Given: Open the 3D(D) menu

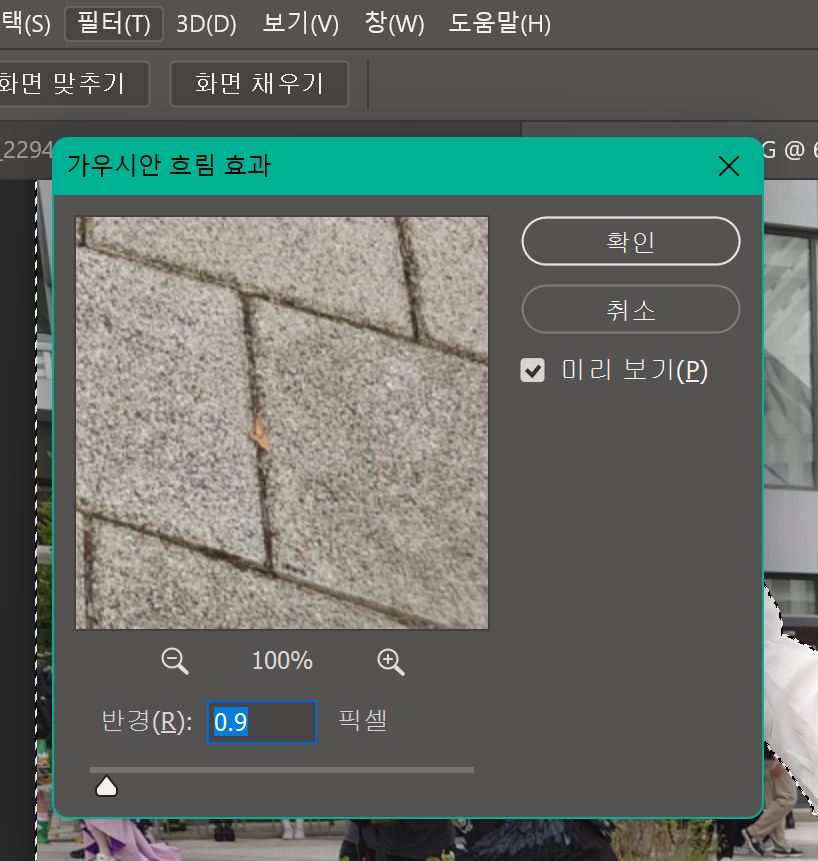Looking at the screenshot, I should pyautogui.click(x=205, y=24).
